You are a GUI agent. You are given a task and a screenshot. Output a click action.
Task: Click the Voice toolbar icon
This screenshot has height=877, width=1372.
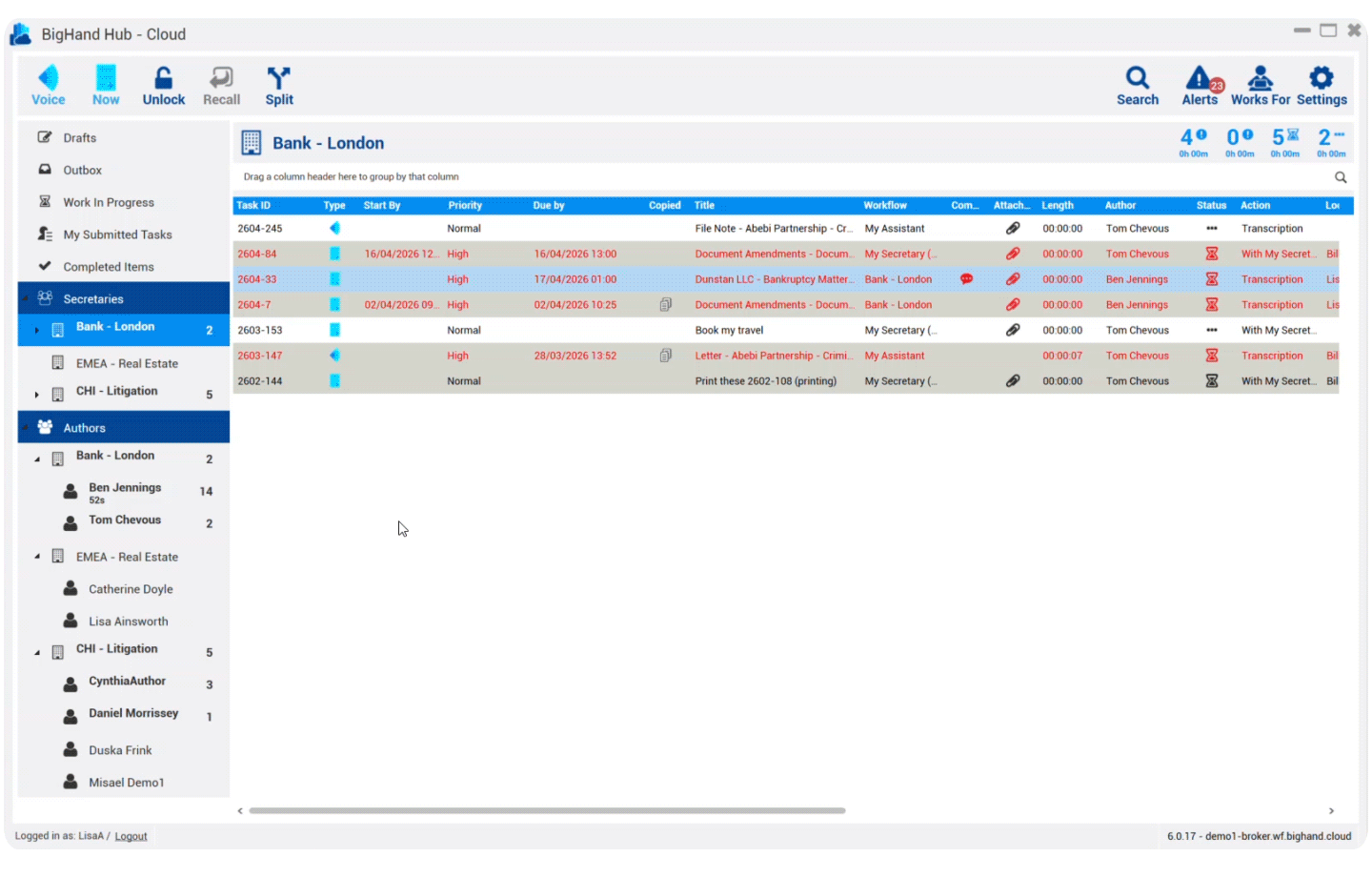(x=48, y=78)
